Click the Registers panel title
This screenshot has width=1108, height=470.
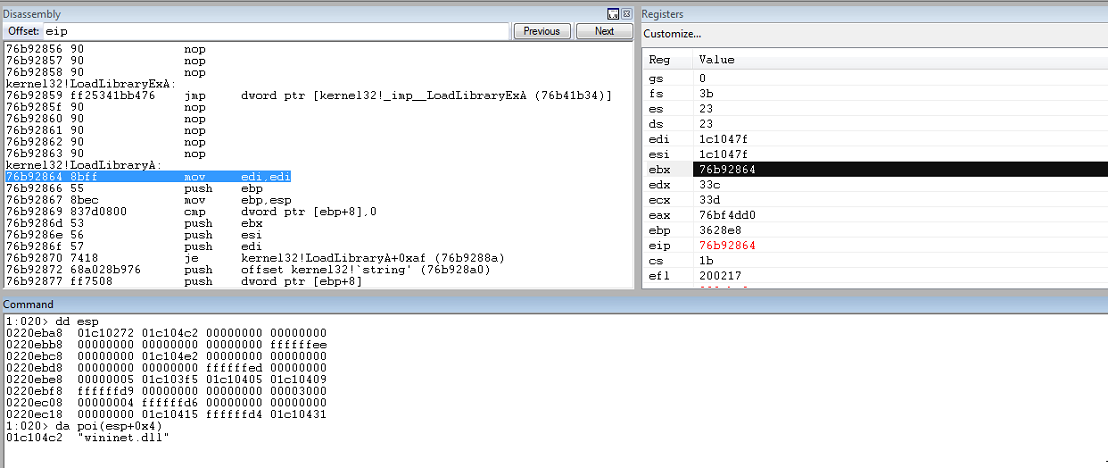662,14
